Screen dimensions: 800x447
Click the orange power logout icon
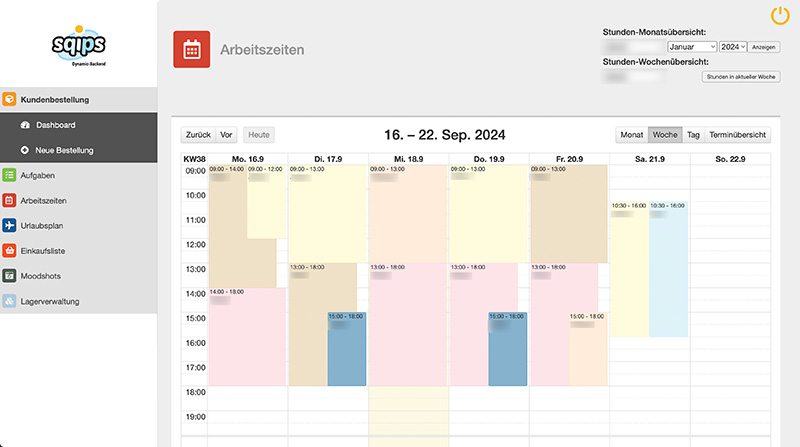tap(781, 15)
